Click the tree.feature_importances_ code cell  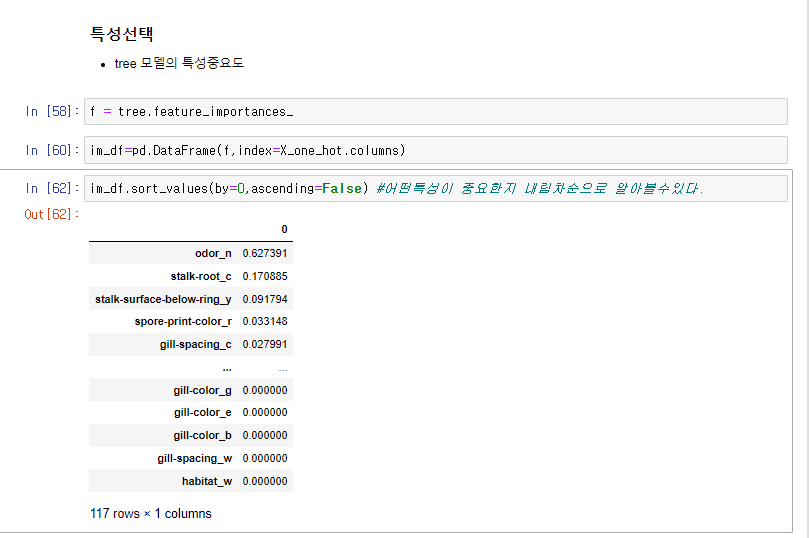(435, 111)
